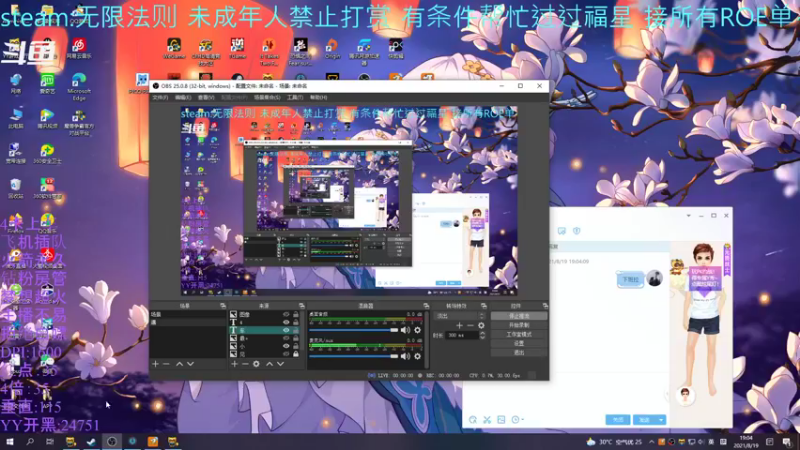Toggle visibility of the highlighted text source
The image size is (800, 450).
point(286,330)
